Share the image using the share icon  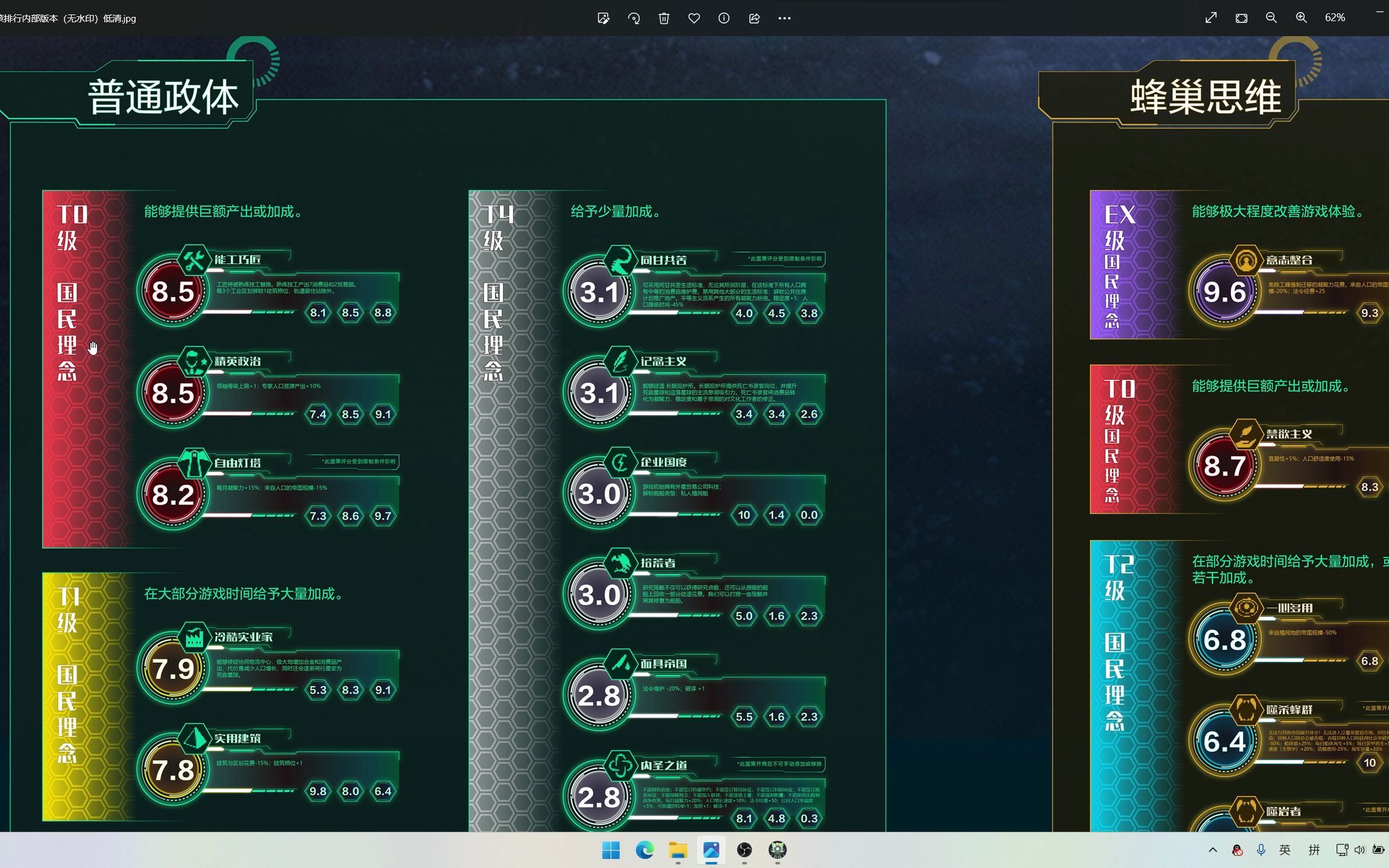pos(754,18)
